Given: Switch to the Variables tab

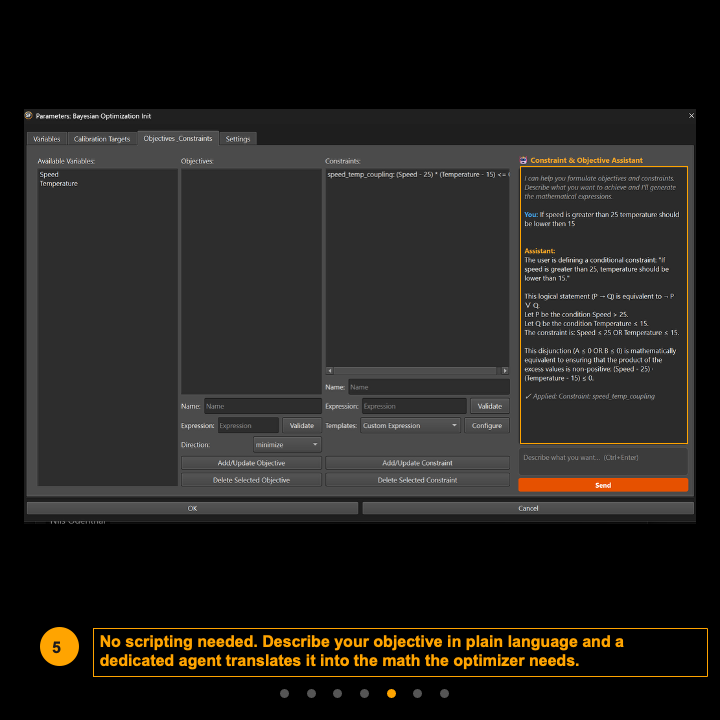Looking at the screenshot, I should pos(46,139).
